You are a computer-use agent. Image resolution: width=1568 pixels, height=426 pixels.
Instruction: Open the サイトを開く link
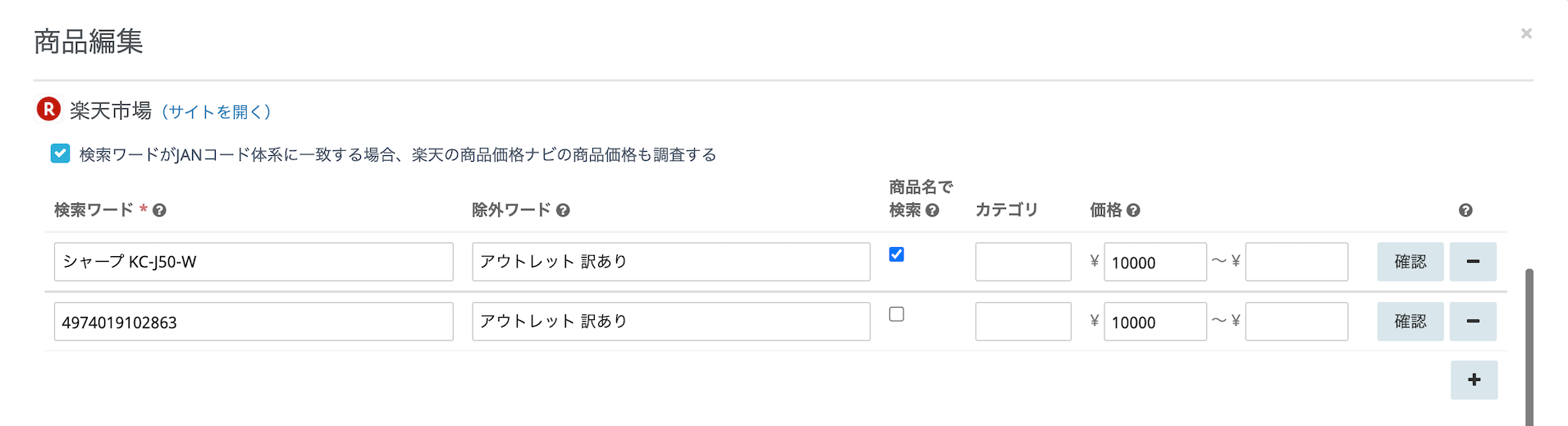pyautogui.click(x=216, y=112)
